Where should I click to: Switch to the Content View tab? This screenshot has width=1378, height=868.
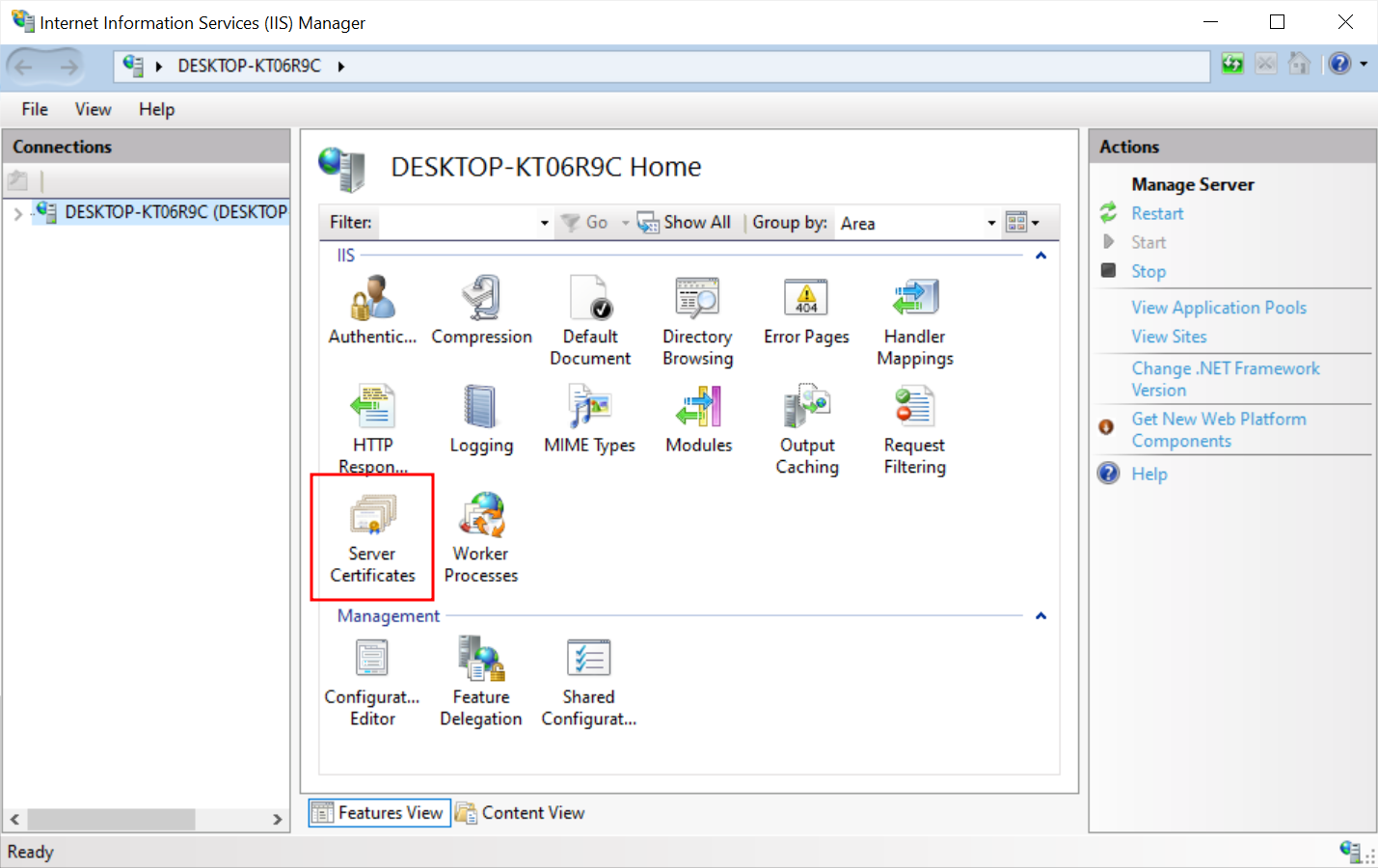[x=521, y=813]
